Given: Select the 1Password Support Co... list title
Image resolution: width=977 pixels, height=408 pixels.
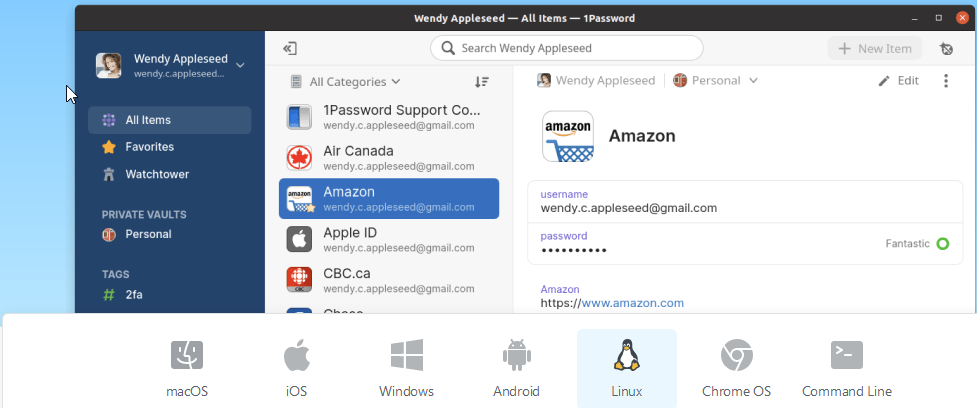Looking at the screenshot, I should (x=402, y=110).
